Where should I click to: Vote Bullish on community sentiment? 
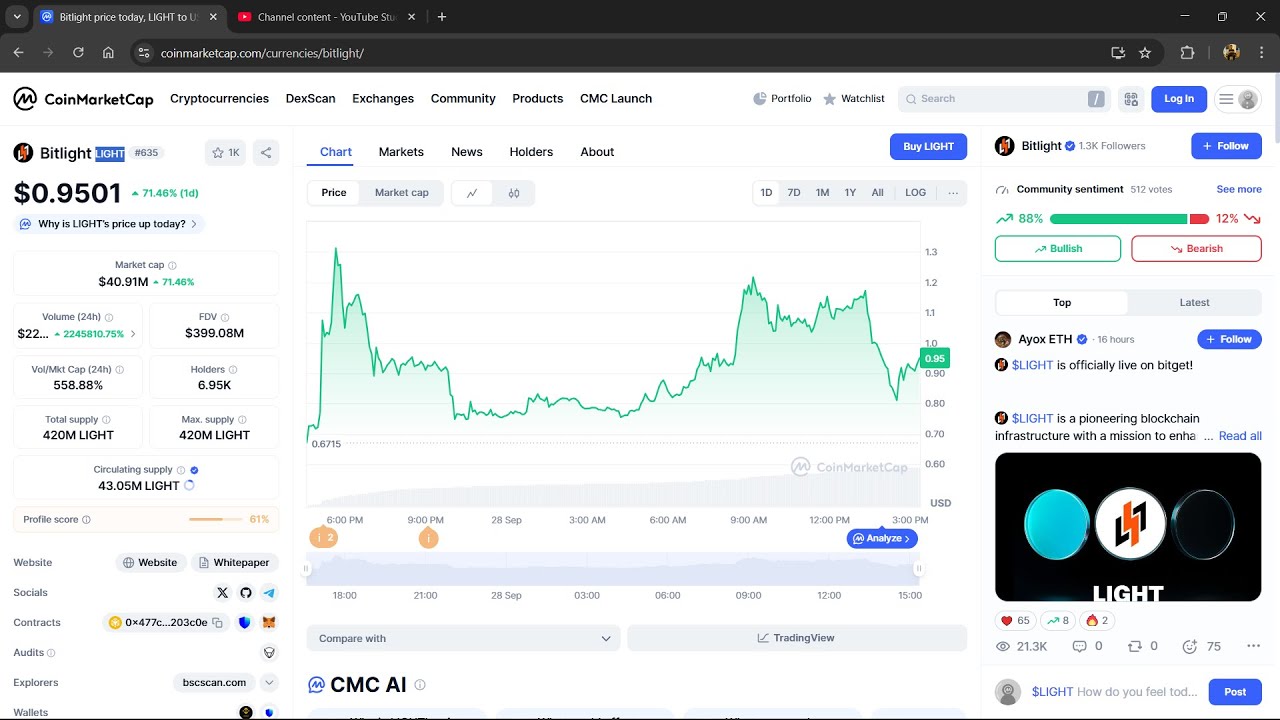click(x=1057, y=249)
